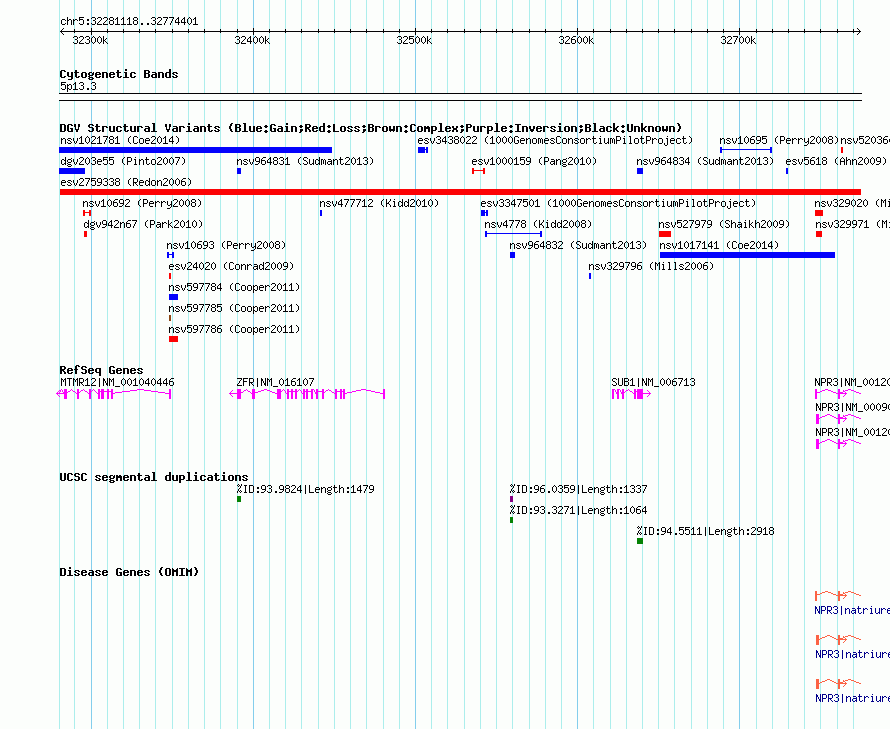The width and height of the screenshot is (890, 729).
Task: Click the 32500k ruler tick label
Action: coord(414,40)
